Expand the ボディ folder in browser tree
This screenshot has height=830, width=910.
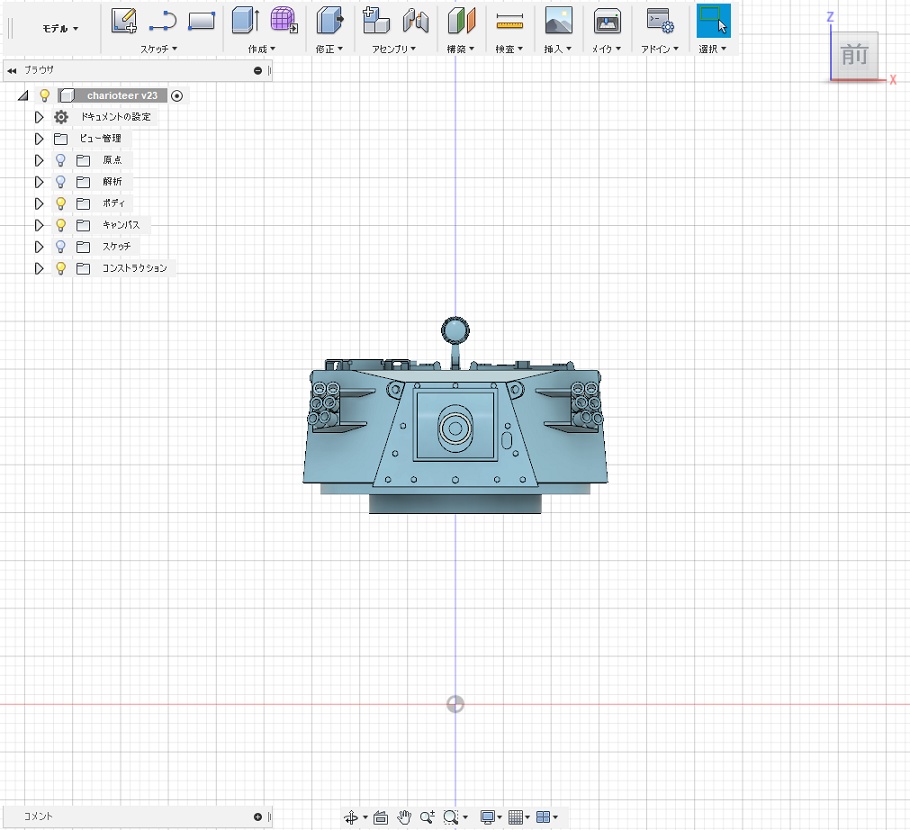tap(39, 203)
